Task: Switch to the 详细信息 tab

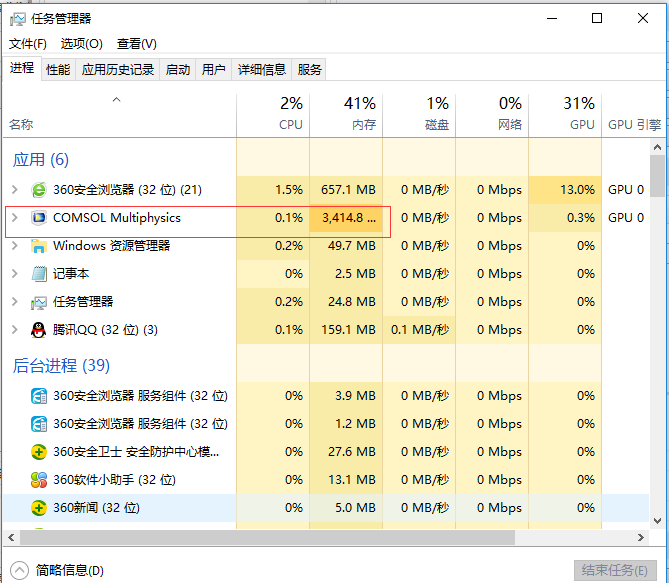Action: (262, 69)
